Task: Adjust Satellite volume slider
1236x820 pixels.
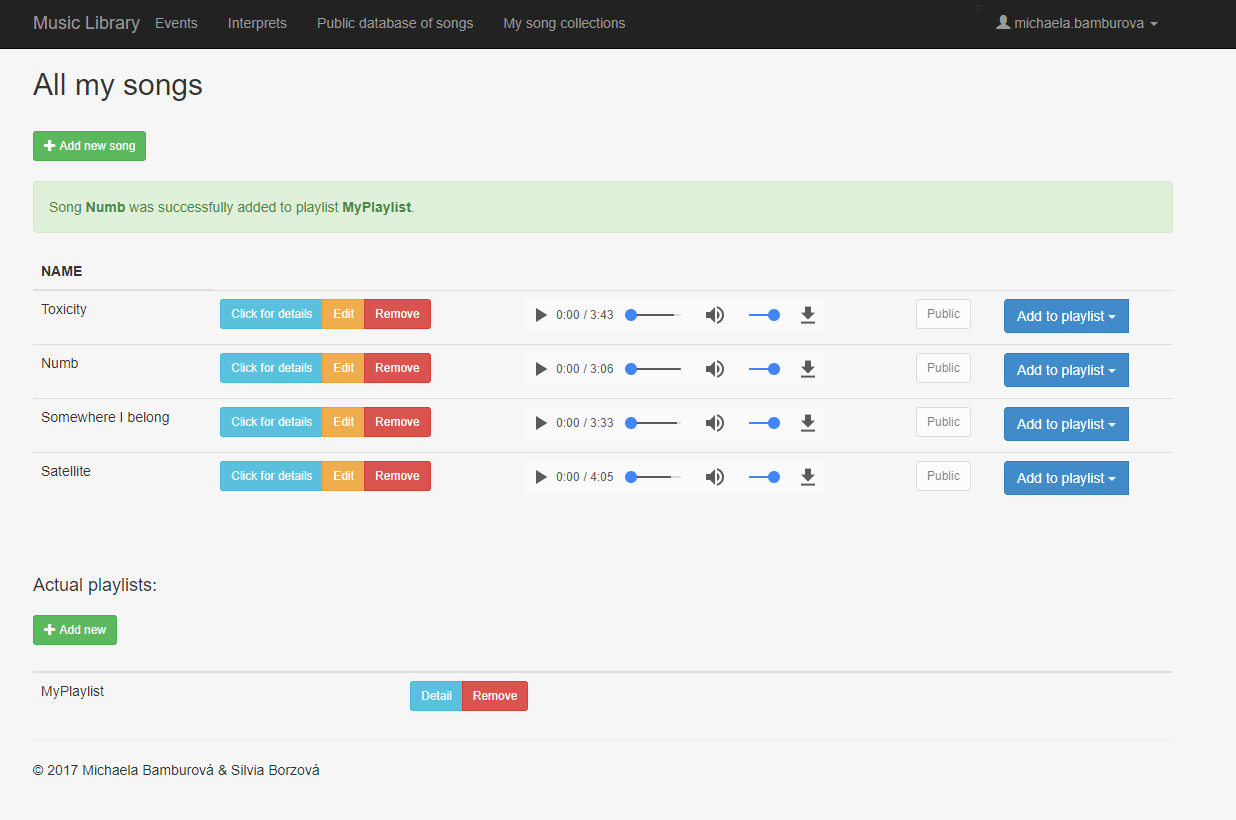Action: (x=764, y=477)
